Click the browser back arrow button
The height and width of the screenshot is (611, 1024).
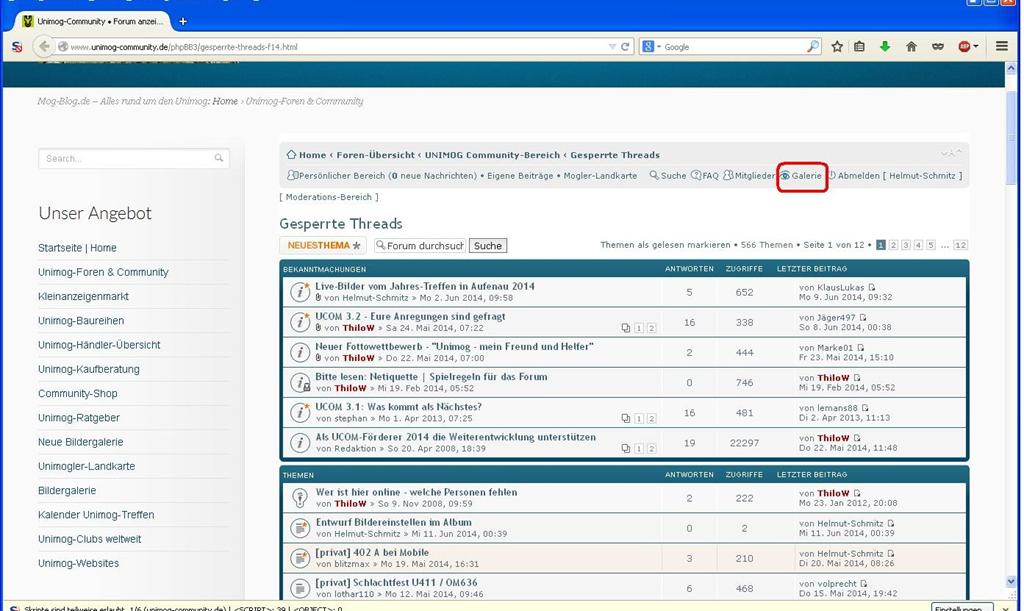pos(43,46)
